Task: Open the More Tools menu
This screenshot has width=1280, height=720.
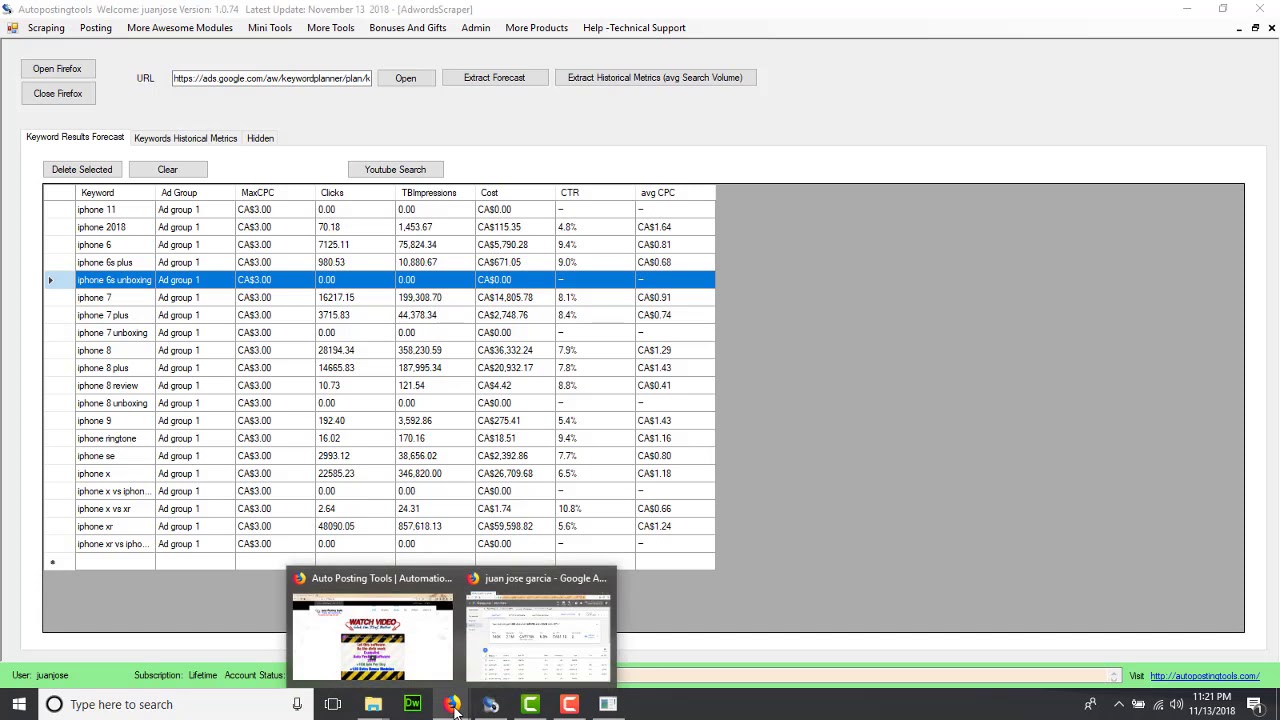Action: pos(330,28)
